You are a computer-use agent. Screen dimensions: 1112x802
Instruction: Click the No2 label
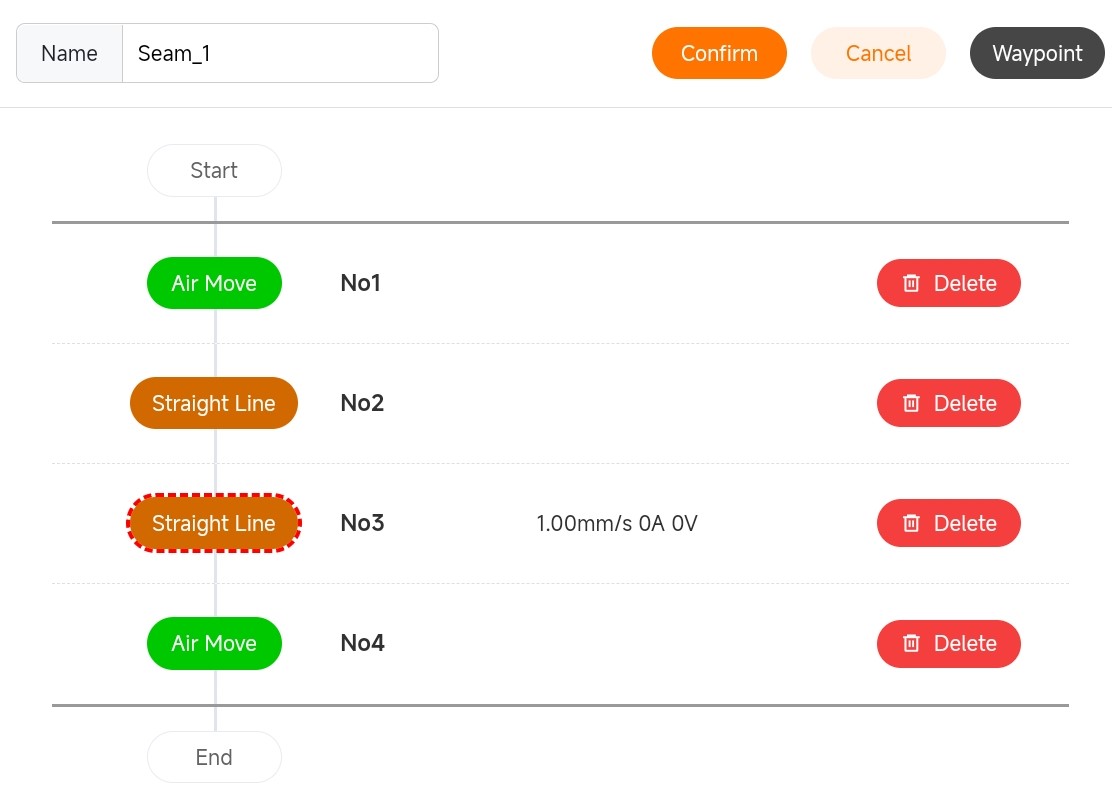(x=362, y=403)
